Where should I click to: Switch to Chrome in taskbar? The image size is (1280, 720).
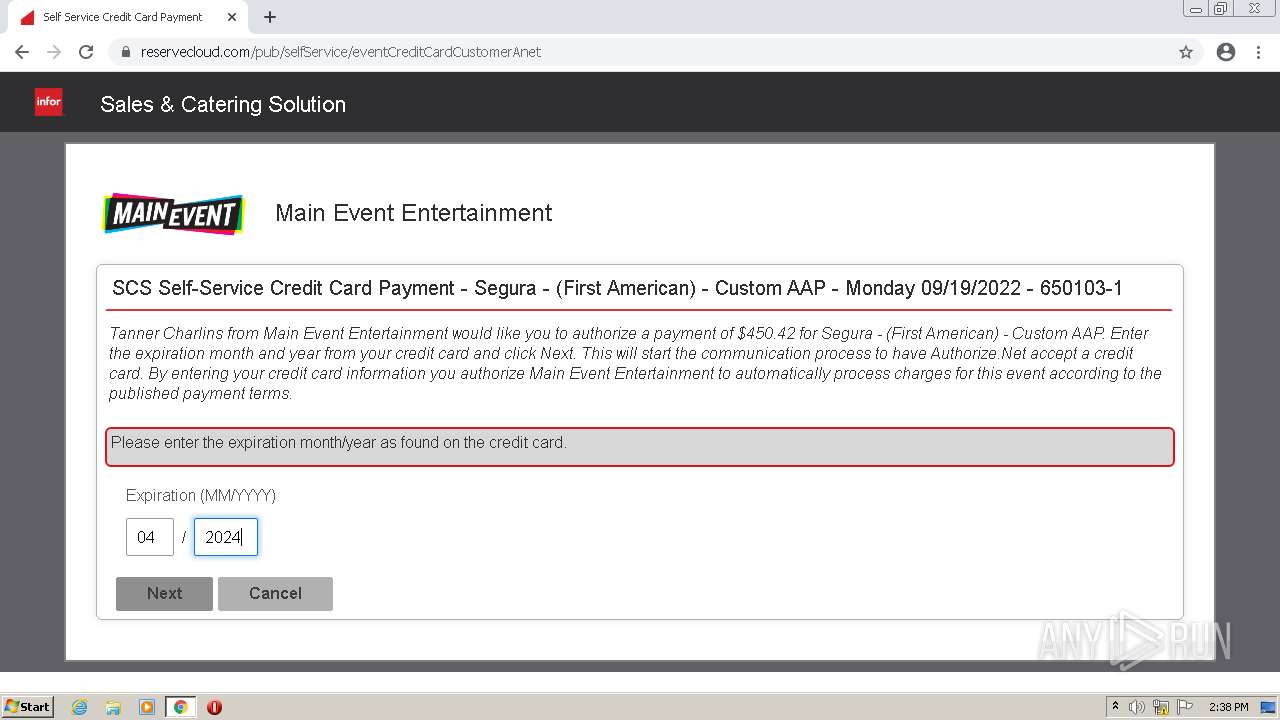coord(181,707)
